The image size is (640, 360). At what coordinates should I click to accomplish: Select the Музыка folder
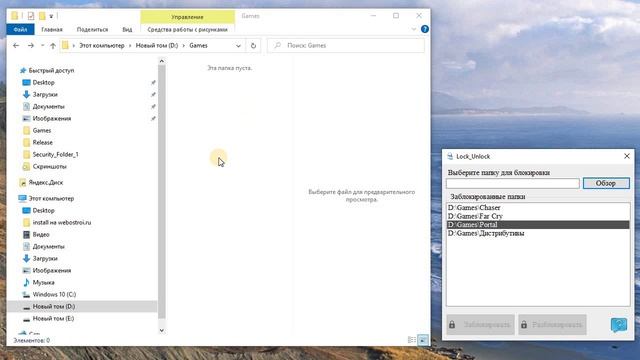43,282
